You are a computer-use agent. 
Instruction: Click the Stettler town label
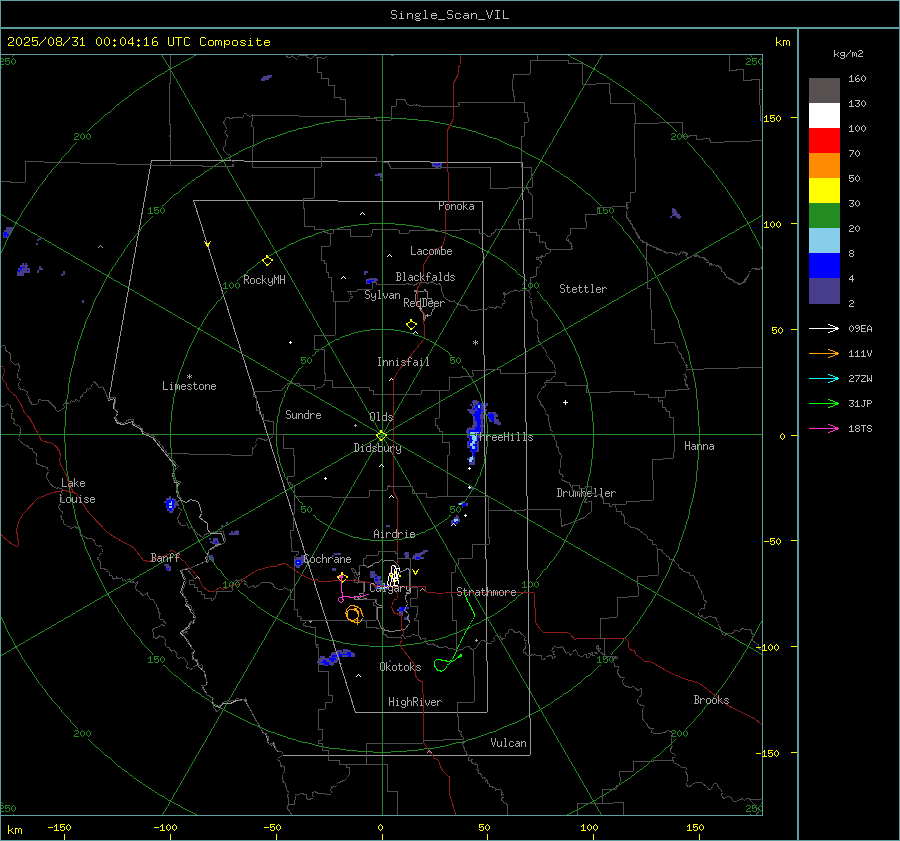[583, 289]
